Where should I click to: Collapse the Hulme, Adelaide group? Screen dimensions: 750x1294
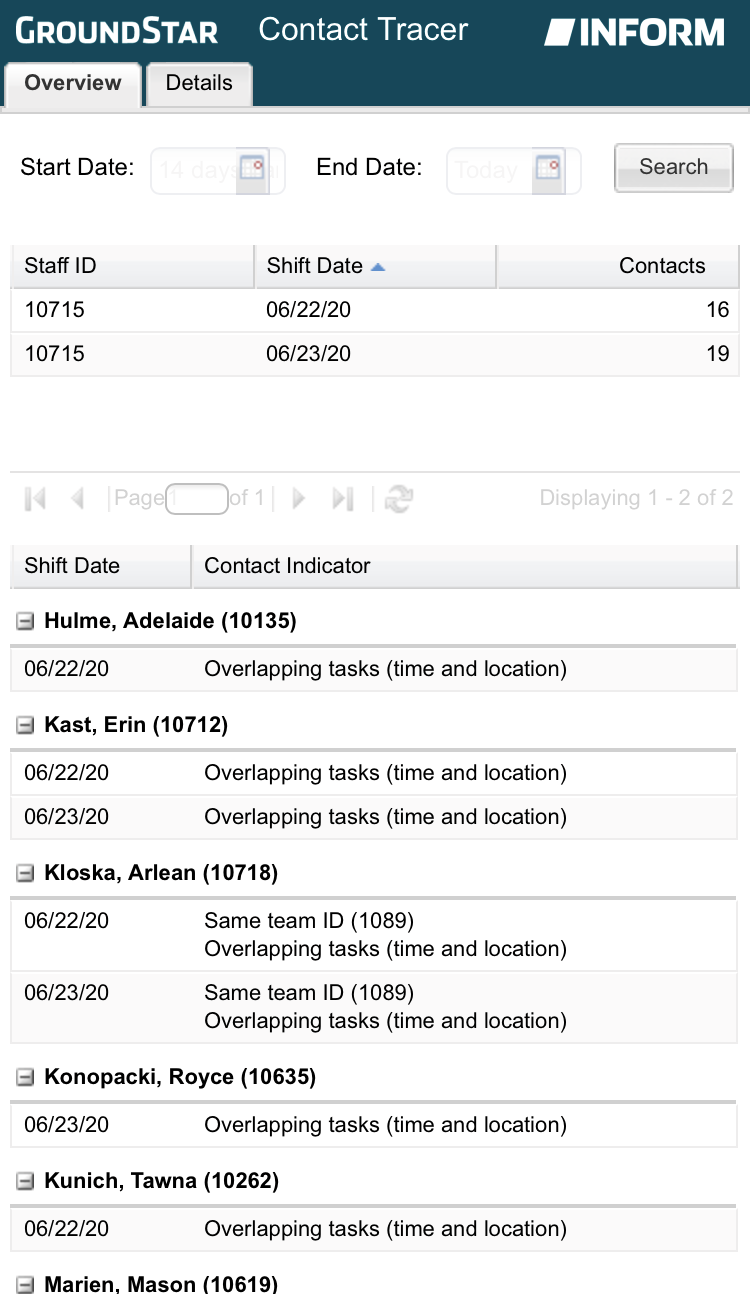(x=25, y=622)
